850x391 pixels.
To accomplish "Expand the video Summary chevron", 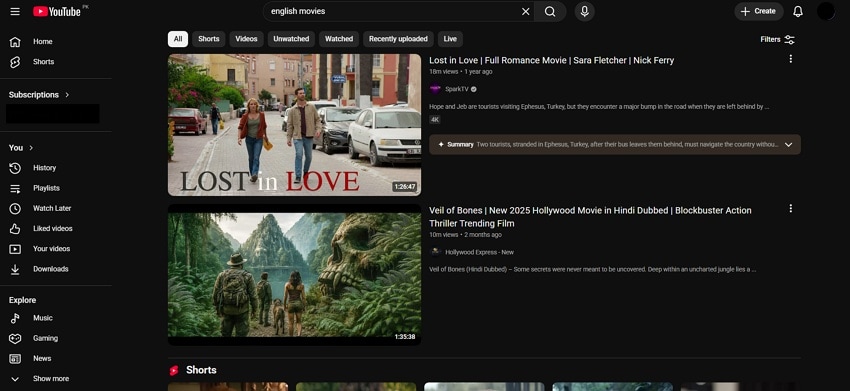I will [789, 145].
